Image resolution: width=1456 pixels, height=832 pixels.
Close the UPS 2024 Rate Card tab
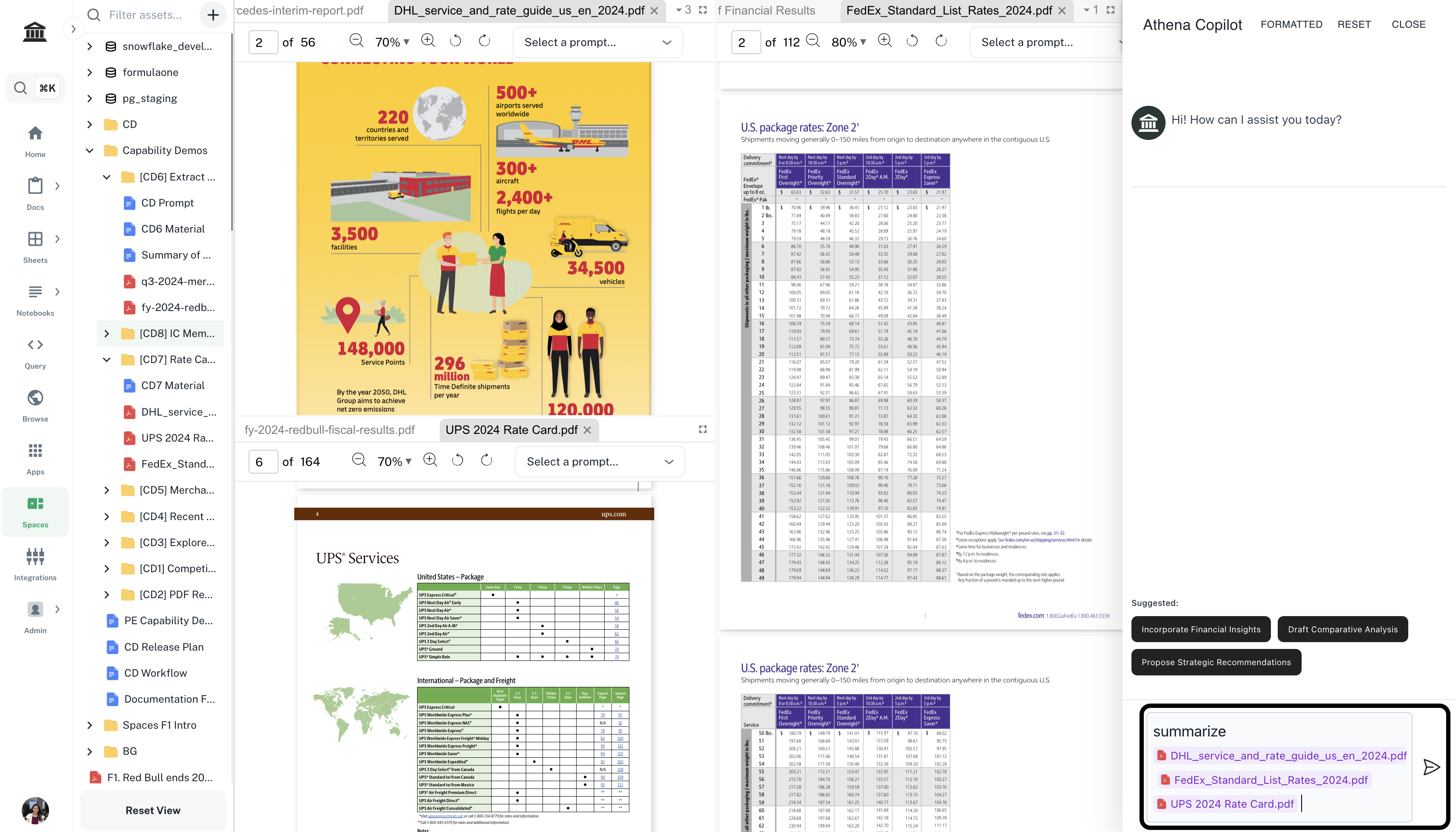(587, 430)
